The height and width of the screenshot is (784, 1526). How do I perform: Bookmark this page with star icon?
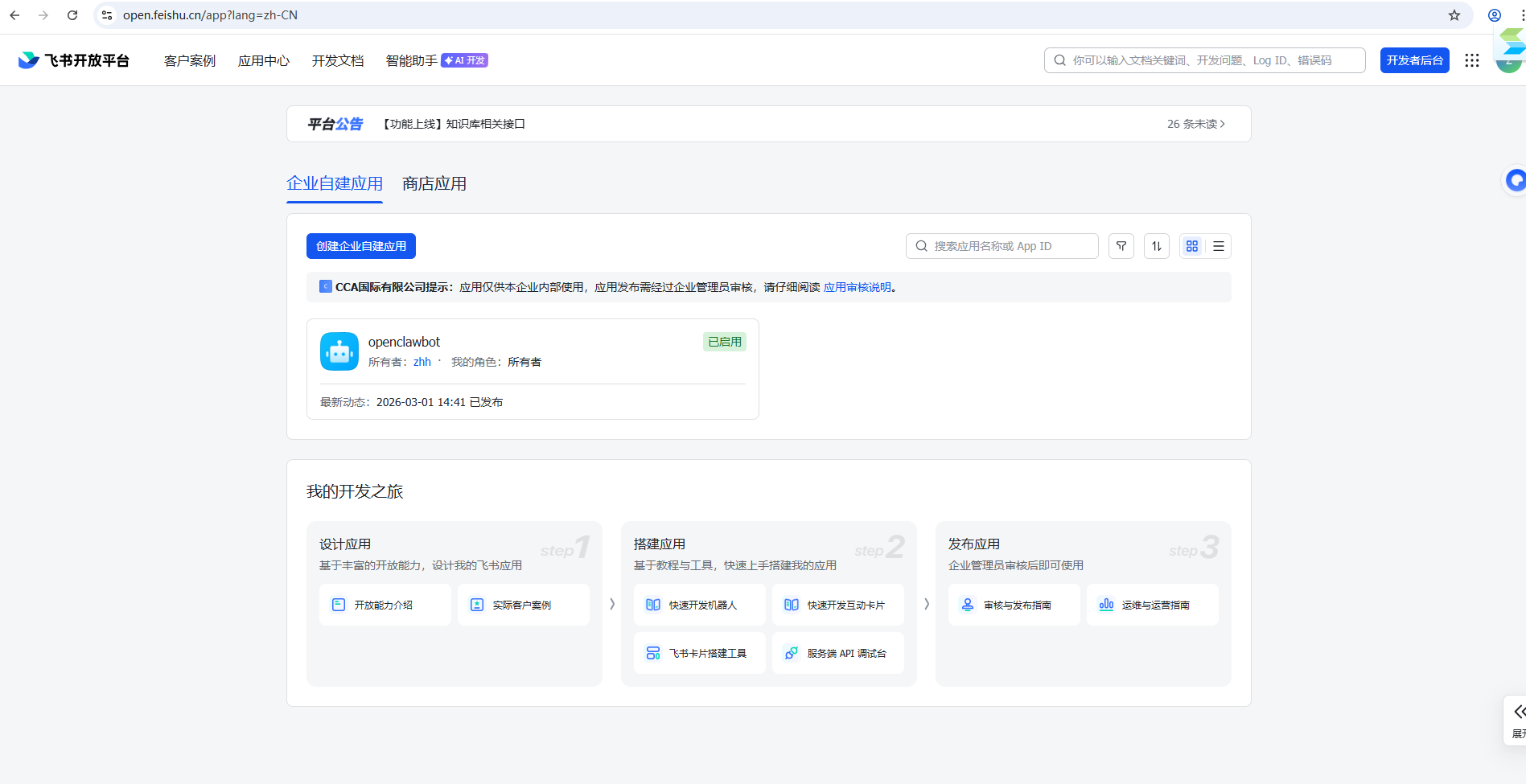[1454, 15]
